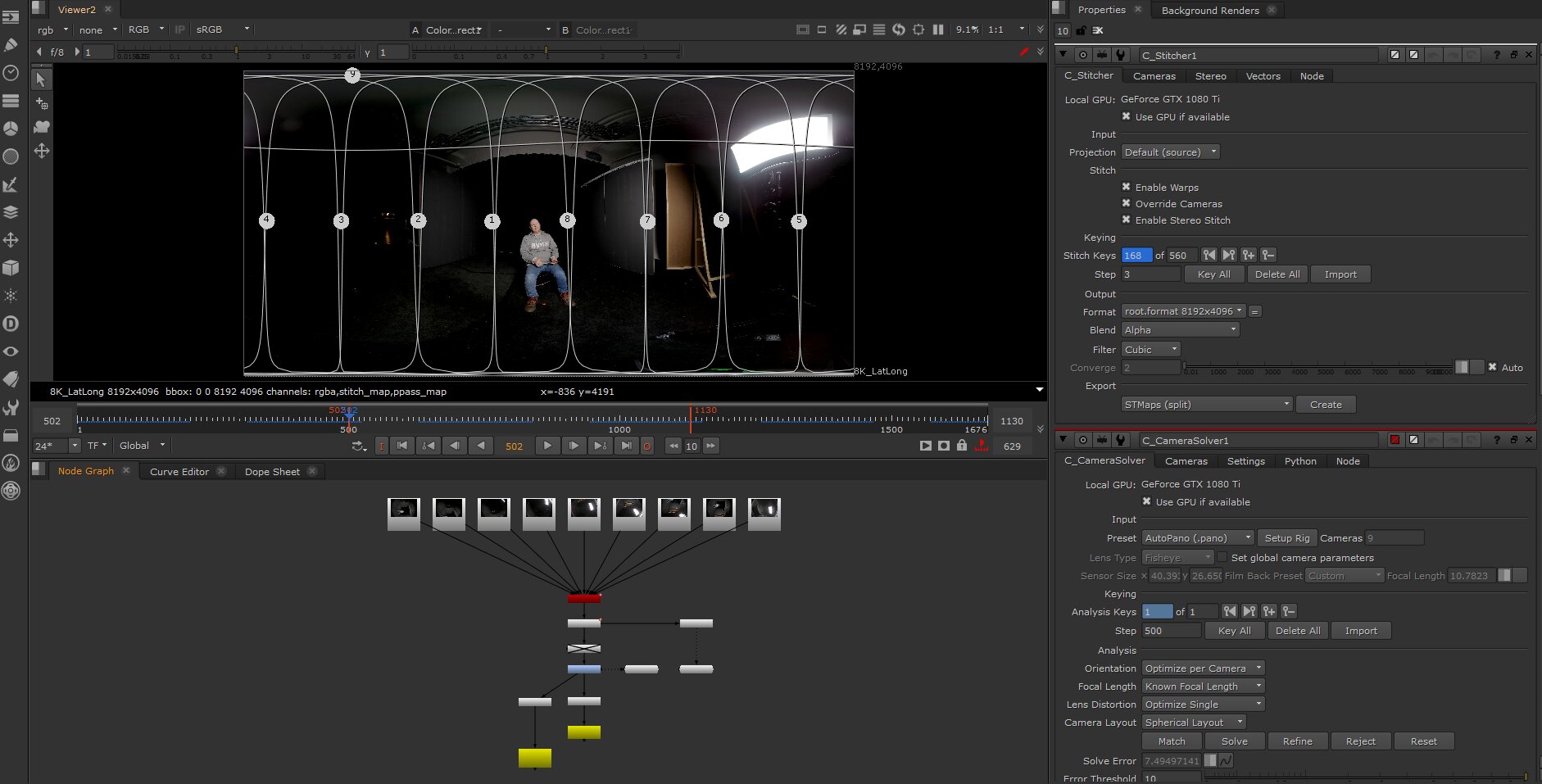Open the Stereo tab in C_Stitcher1
Image resolution: width=1542 pixels, height=784 pixels.
click(1210, 76)
